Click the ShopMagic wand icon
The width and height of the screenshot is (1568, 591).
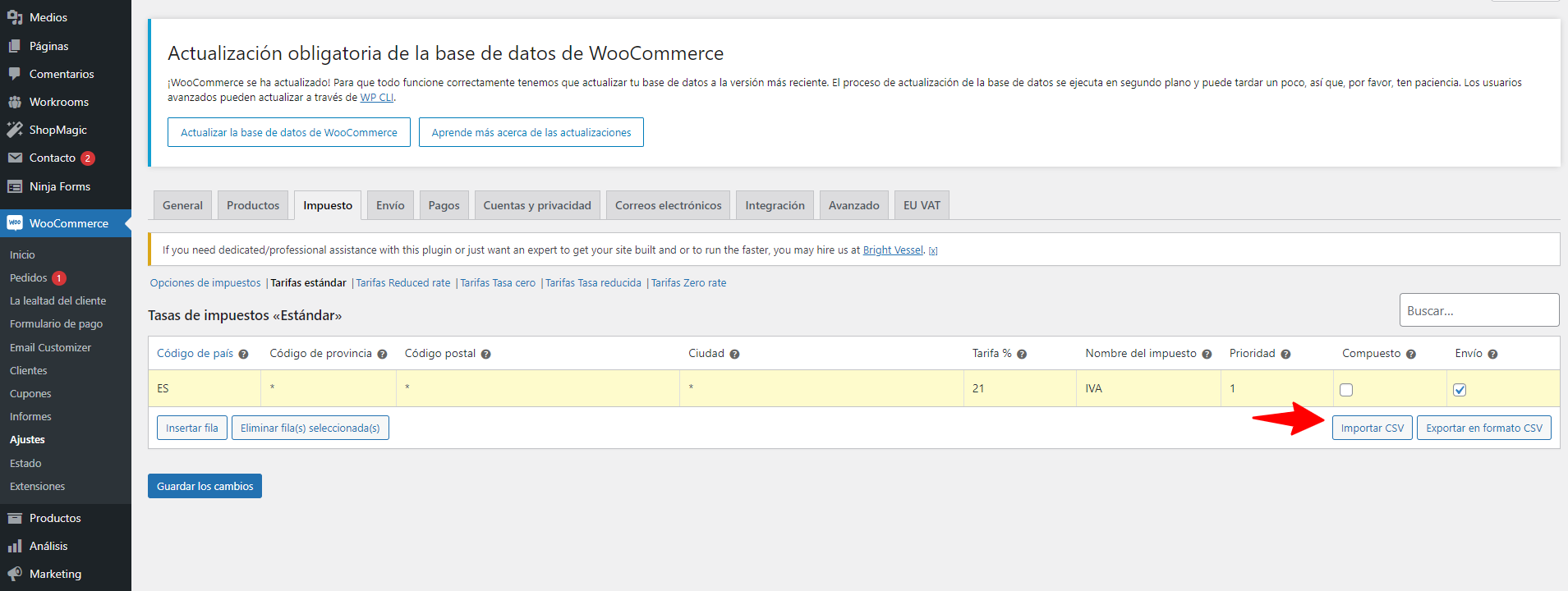tap(15, 130)
